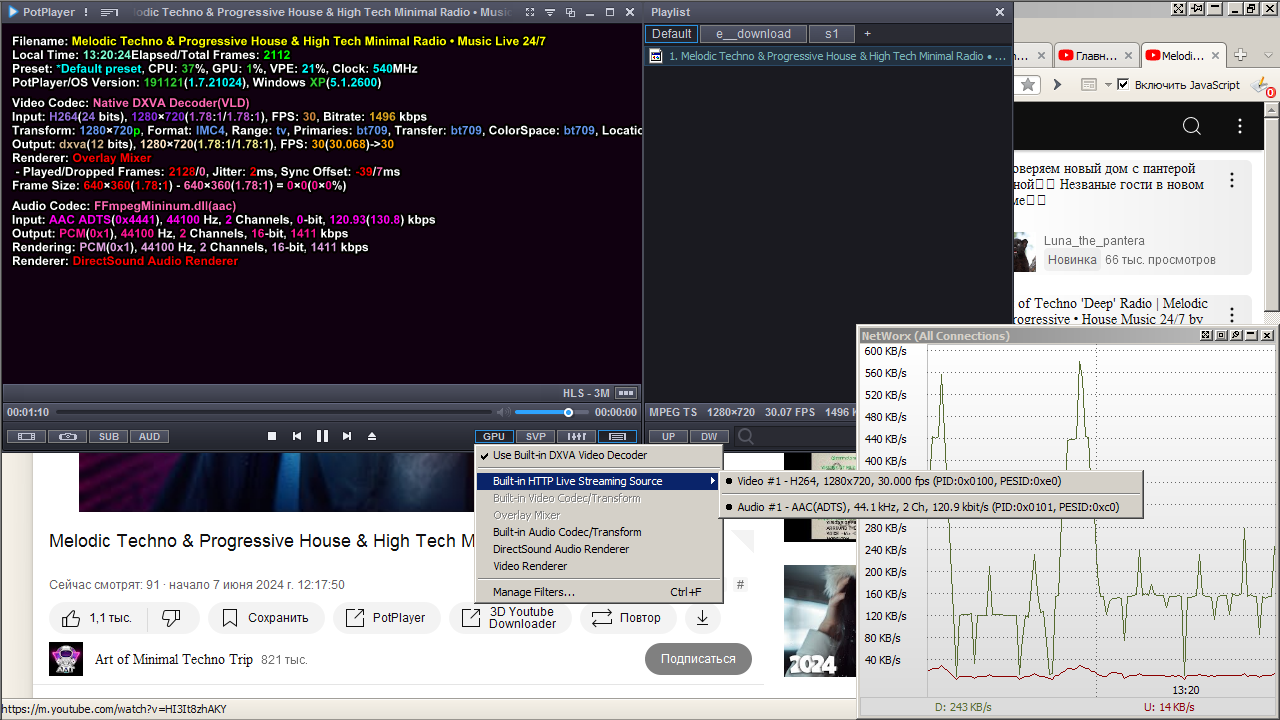Click the PotPlayer button under the video
The image size is (1280, 720).
(x=386, y=618)
